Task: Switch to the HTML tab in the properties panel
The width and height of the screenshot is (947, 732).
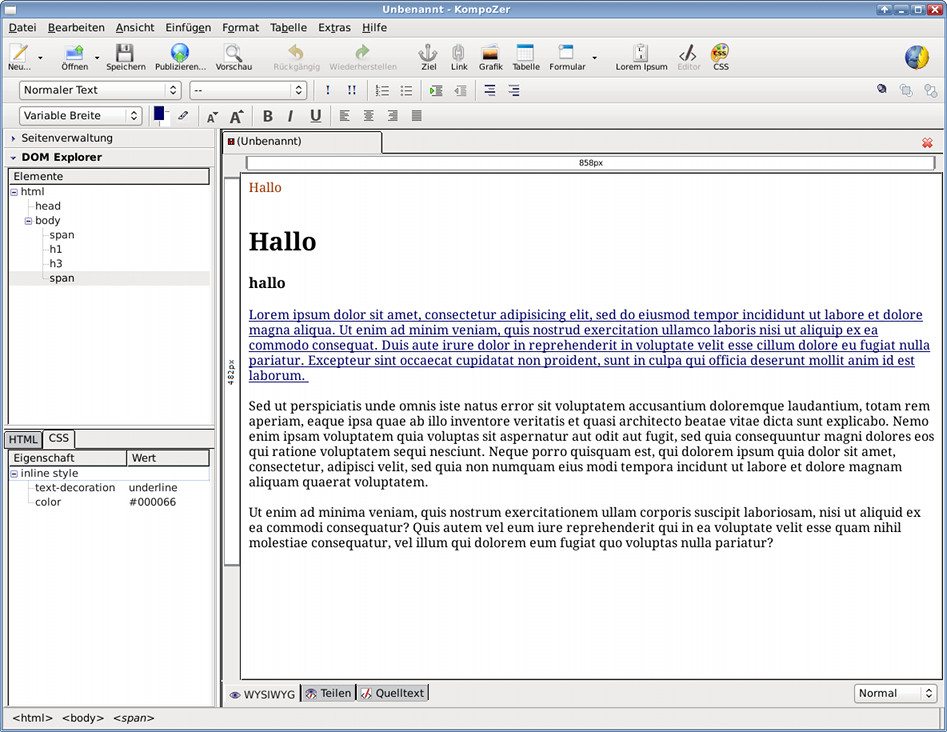Action: 23,440
